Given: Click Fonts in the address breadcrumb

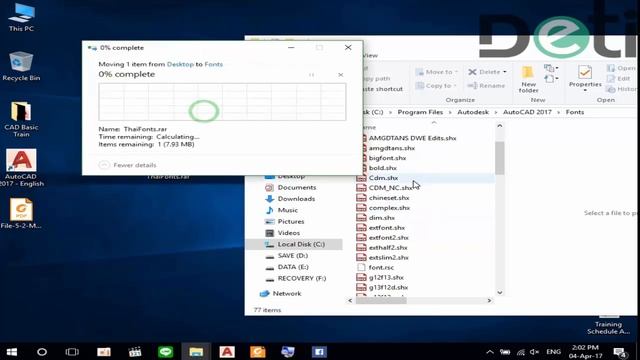Looking at the screenshot, I should pos(575,112).
